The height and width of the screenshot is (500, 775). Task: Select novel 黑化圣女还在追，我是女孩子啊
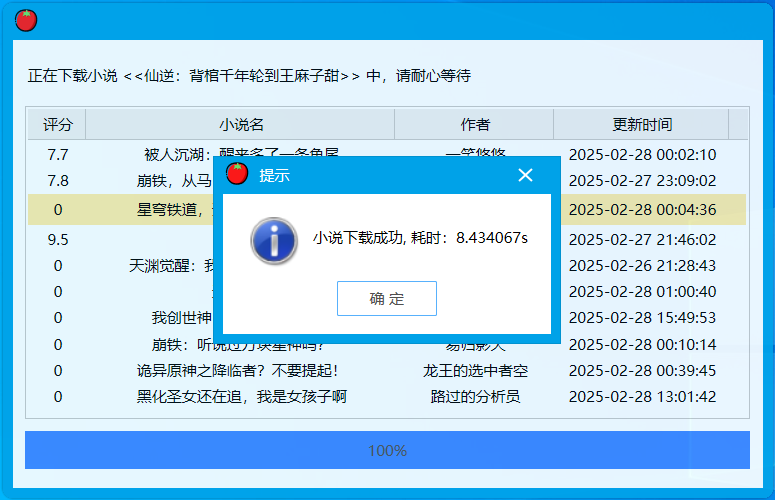point(242,396)
